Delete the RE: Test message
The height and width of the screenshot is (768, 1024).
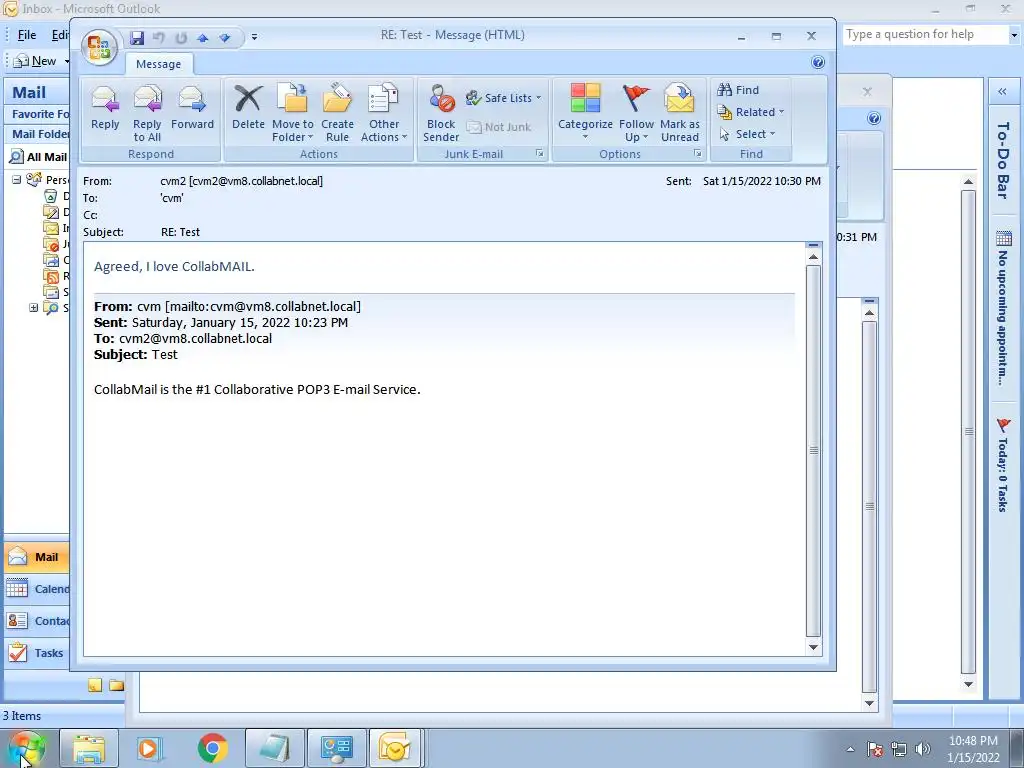pos(248,108)
